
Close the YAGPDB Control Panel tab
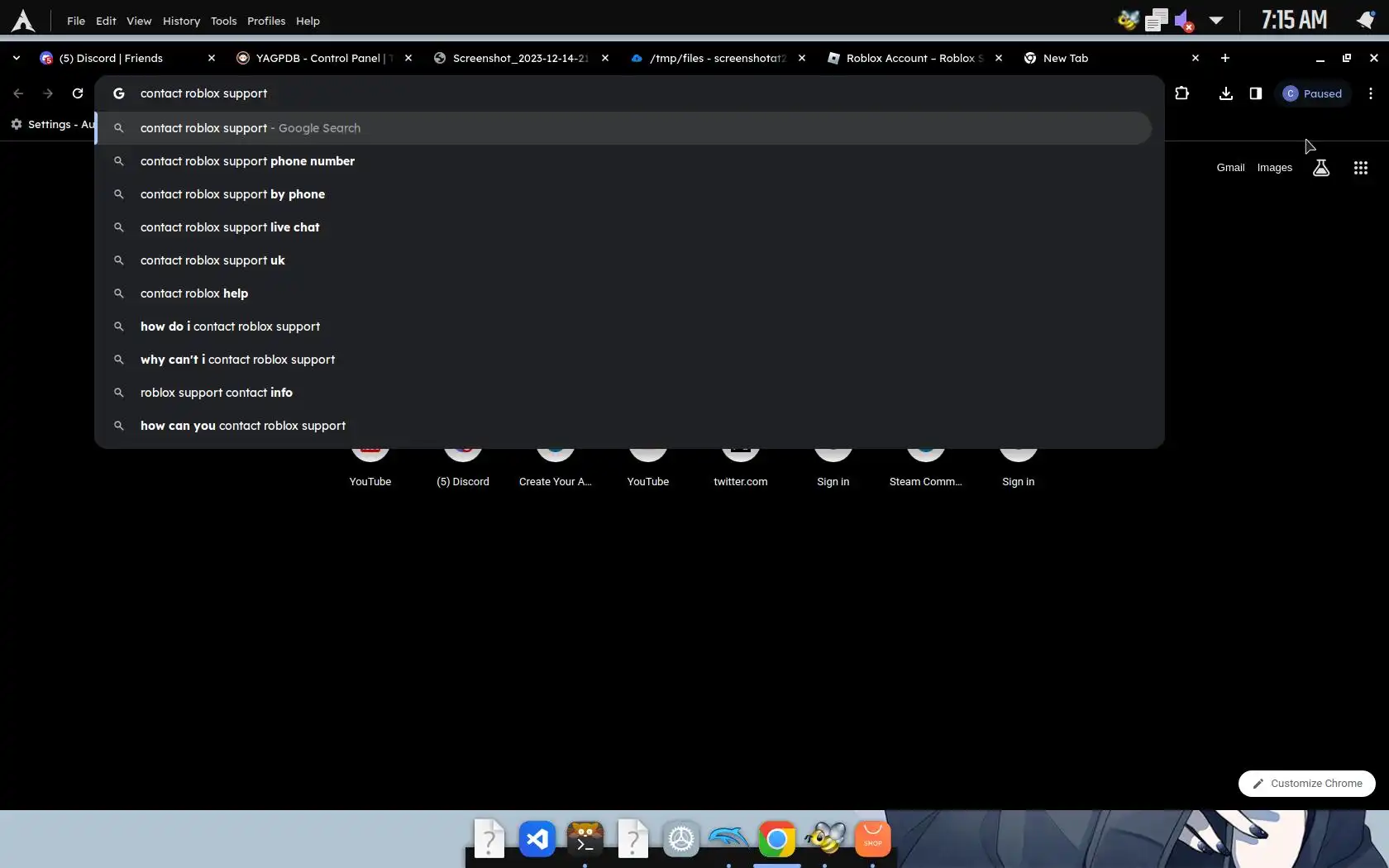coord(408,58)
